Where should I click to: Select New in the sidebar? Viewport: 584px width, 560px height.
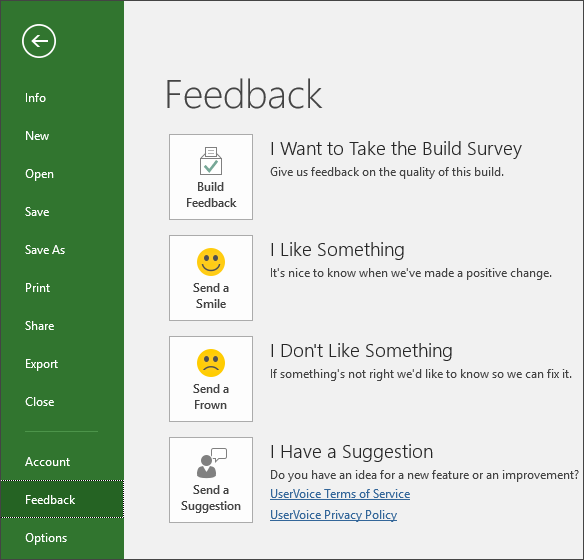(37, 136)
